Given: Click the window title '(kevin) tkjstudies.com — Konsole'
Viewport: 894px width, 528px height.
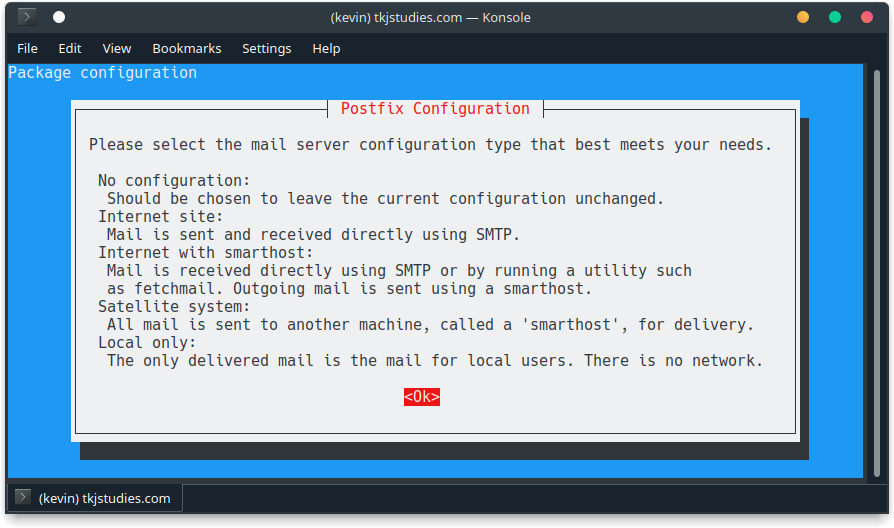Looking at the screenshot, I should pos(430,18).
